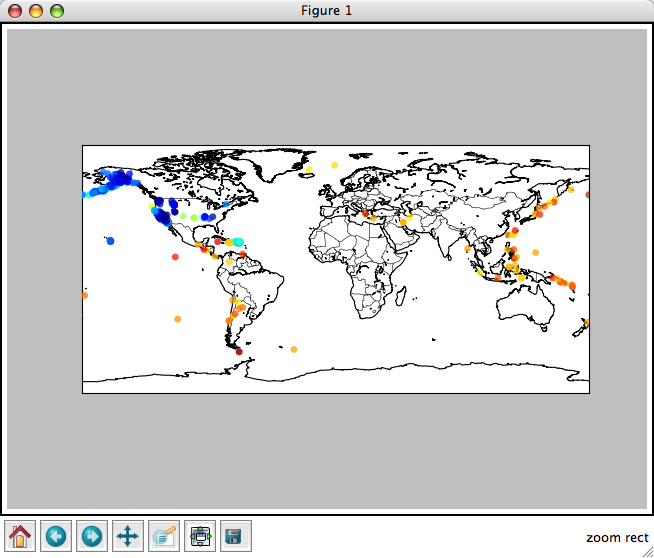Save the figure with floppy disk icon

point(236,536)
